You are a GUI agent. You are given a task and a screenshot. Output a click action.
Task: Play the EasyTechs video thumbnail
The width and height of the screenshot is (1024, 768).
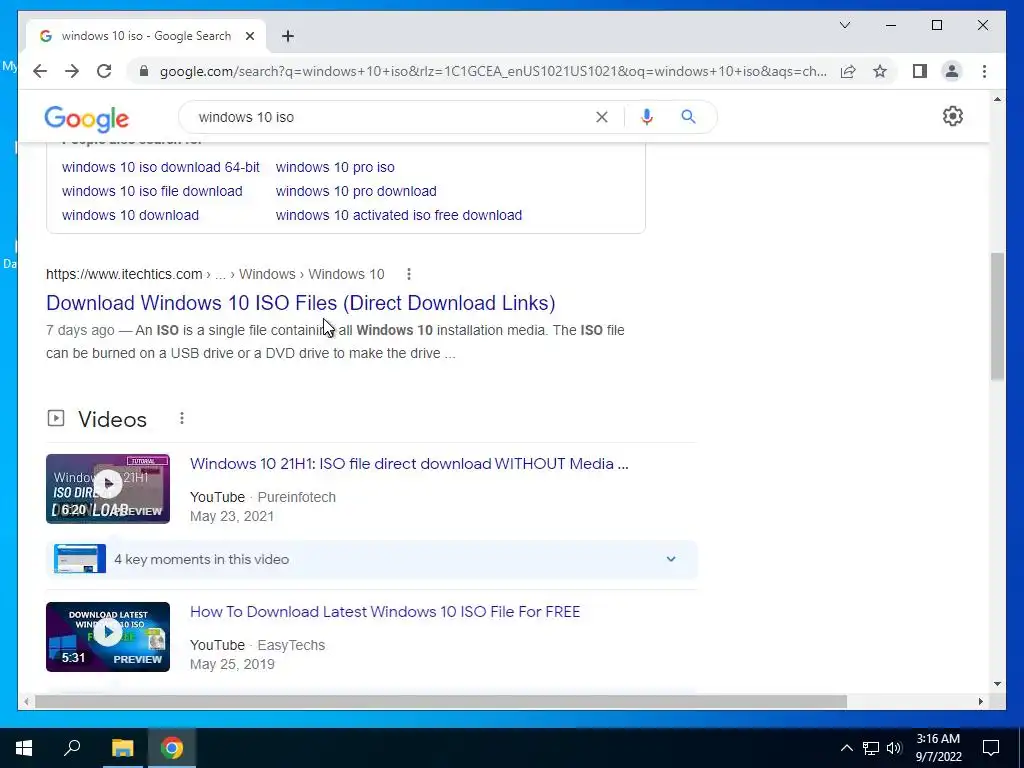point(108,637)
